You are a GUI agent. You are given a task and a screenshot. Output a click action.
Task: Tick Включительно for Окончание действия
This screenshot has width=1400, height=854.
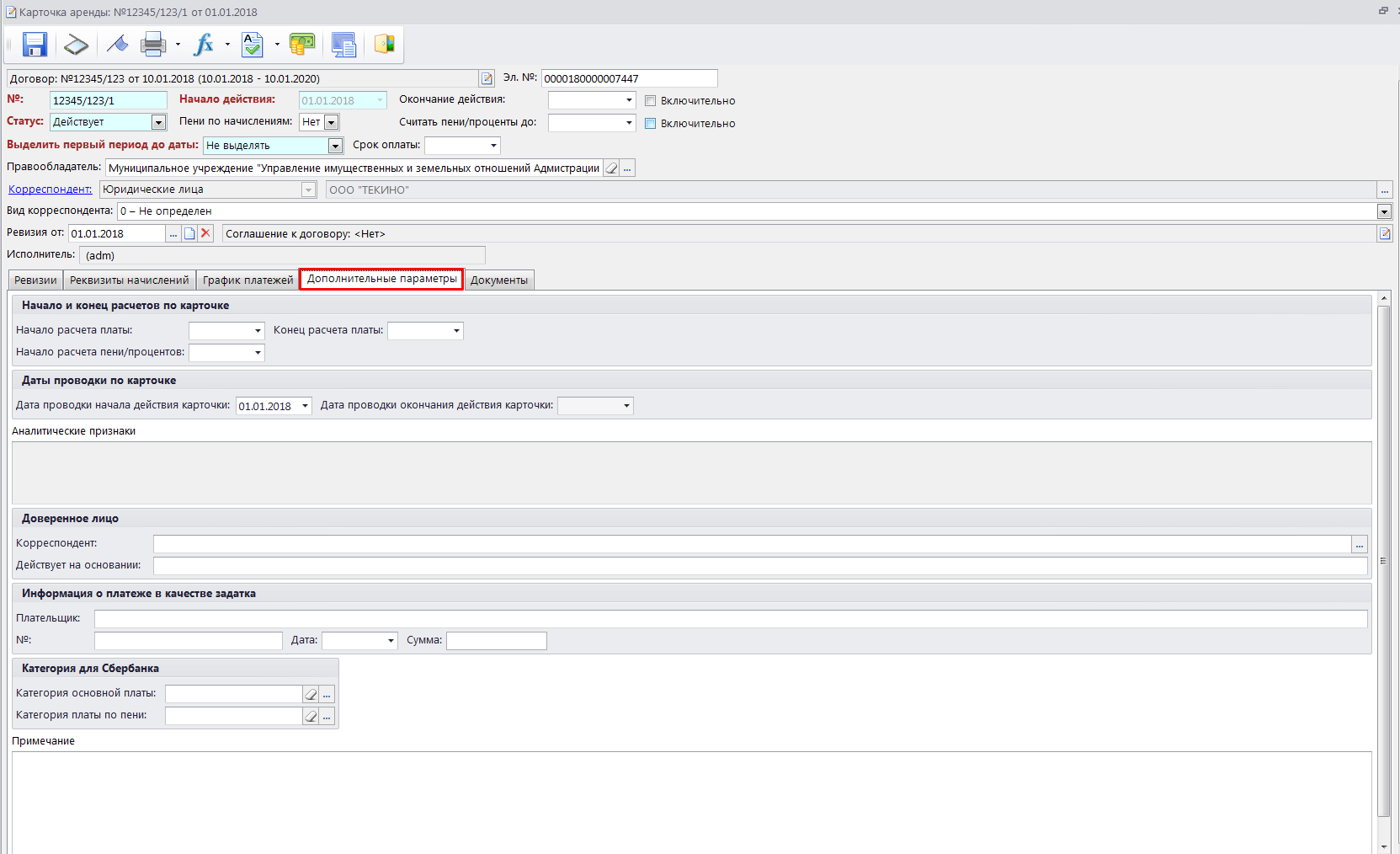650,100
